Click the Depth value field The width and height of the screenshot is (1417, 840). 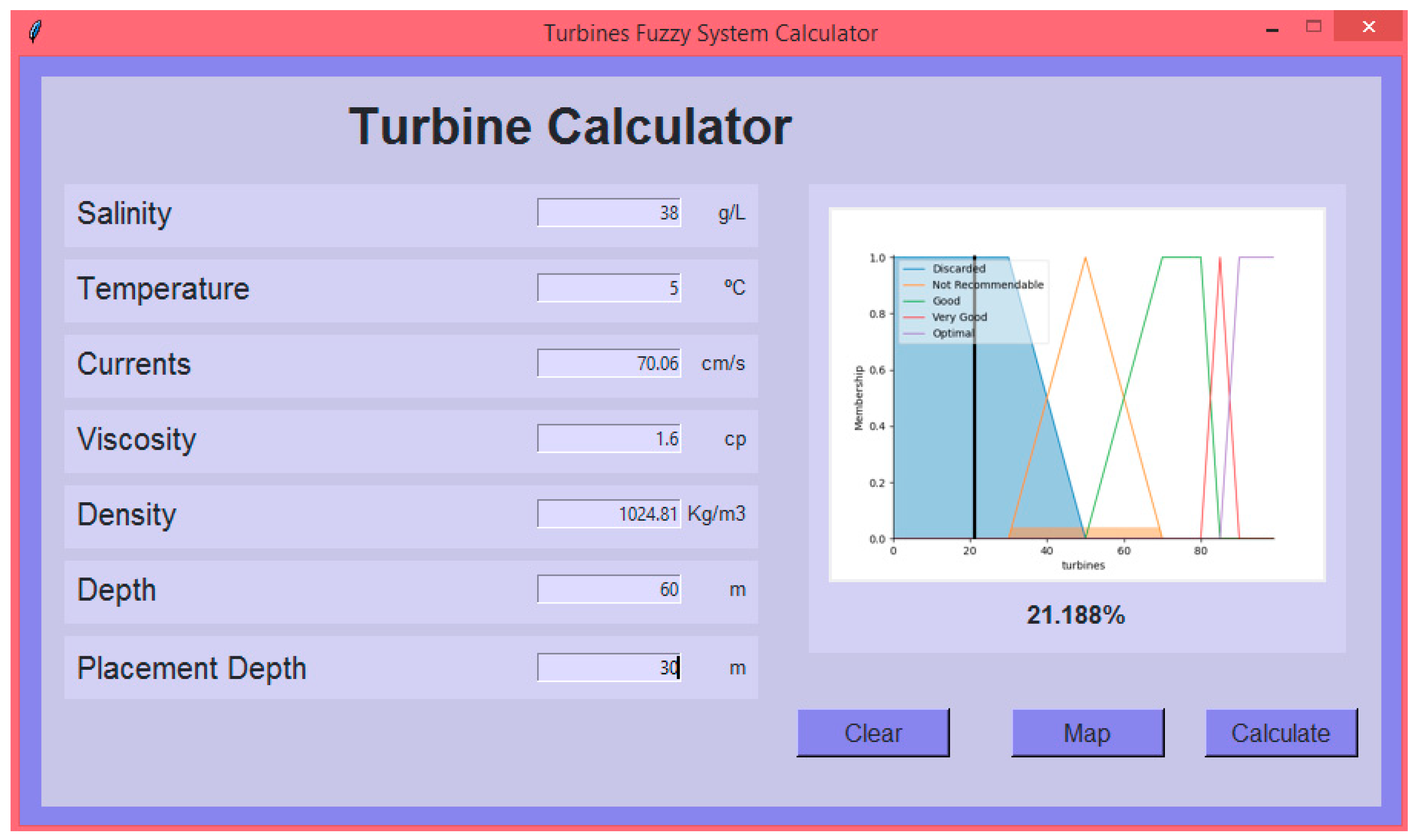(608, 589)
